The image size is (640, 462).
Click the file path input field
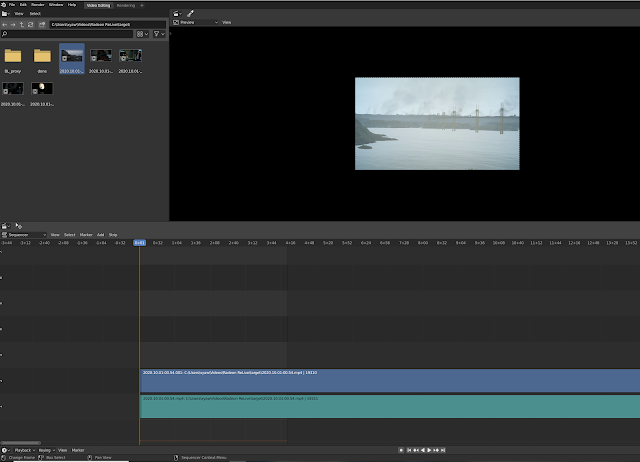[x=108, y=24]
